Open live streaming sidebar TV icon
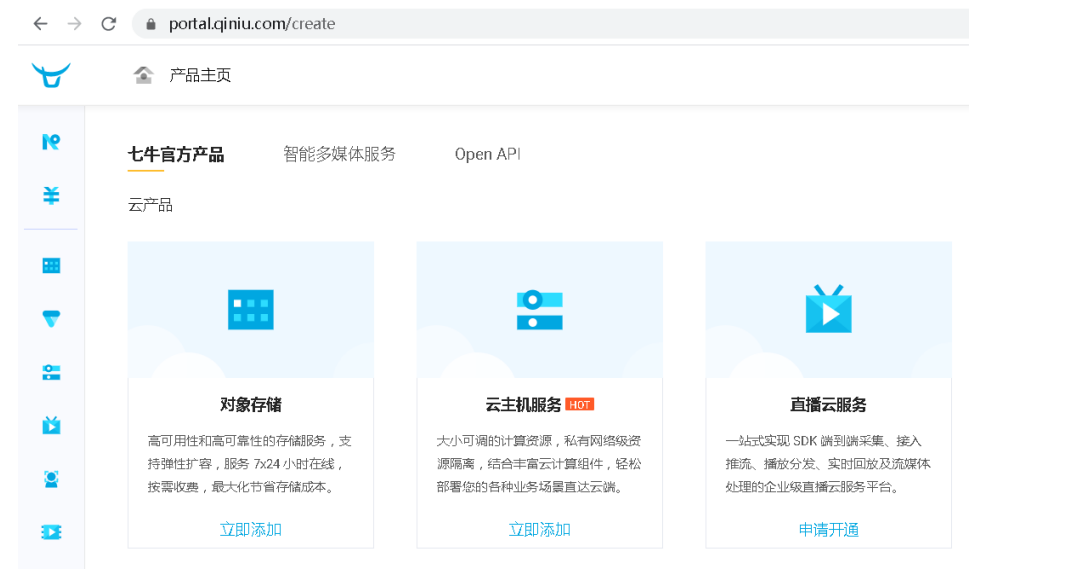1090x585 pixels. [x=51, y=425]
